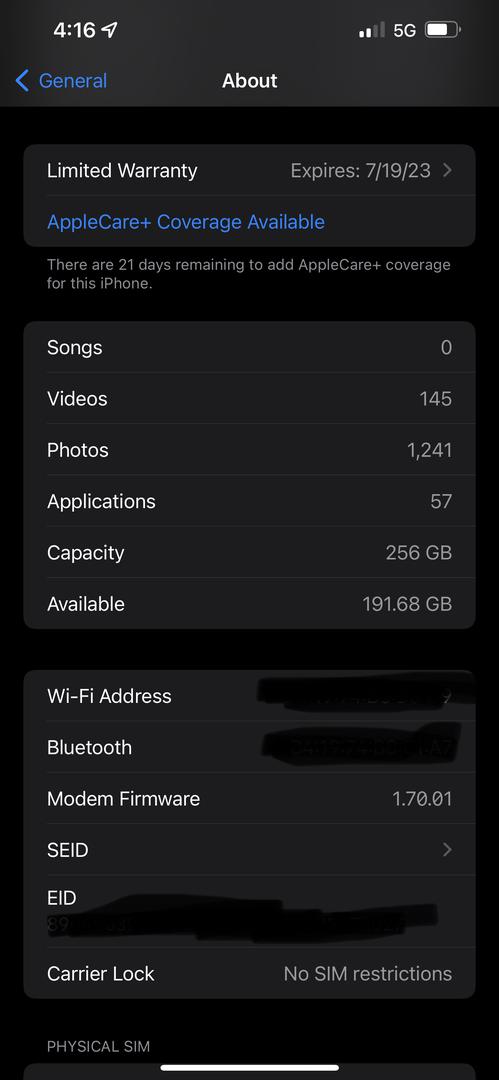This screenshot has height=1080, width=499.
Task: Tap the location arrow beside the time
Action: [109, 30]
